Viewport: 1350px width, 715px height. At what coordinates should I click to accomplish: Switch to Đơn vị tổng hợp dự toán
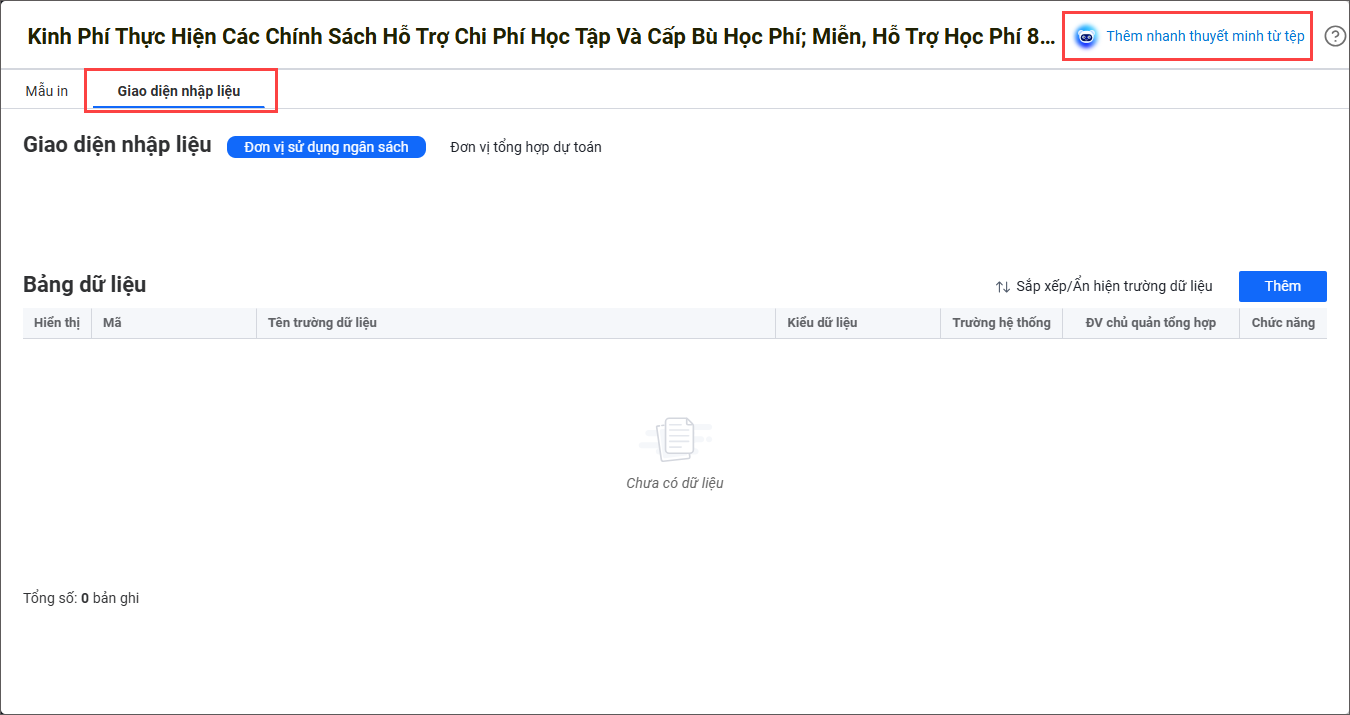(x=526, y=147)
